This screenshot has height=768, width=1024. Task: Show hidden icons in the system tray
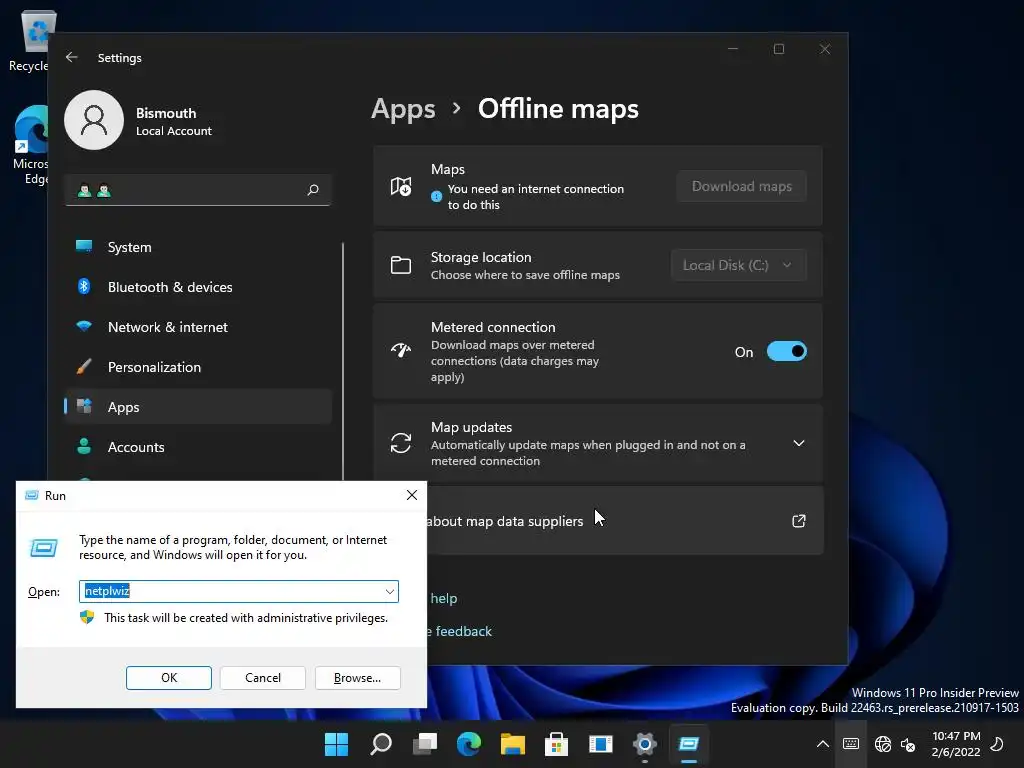pos(823,744)
